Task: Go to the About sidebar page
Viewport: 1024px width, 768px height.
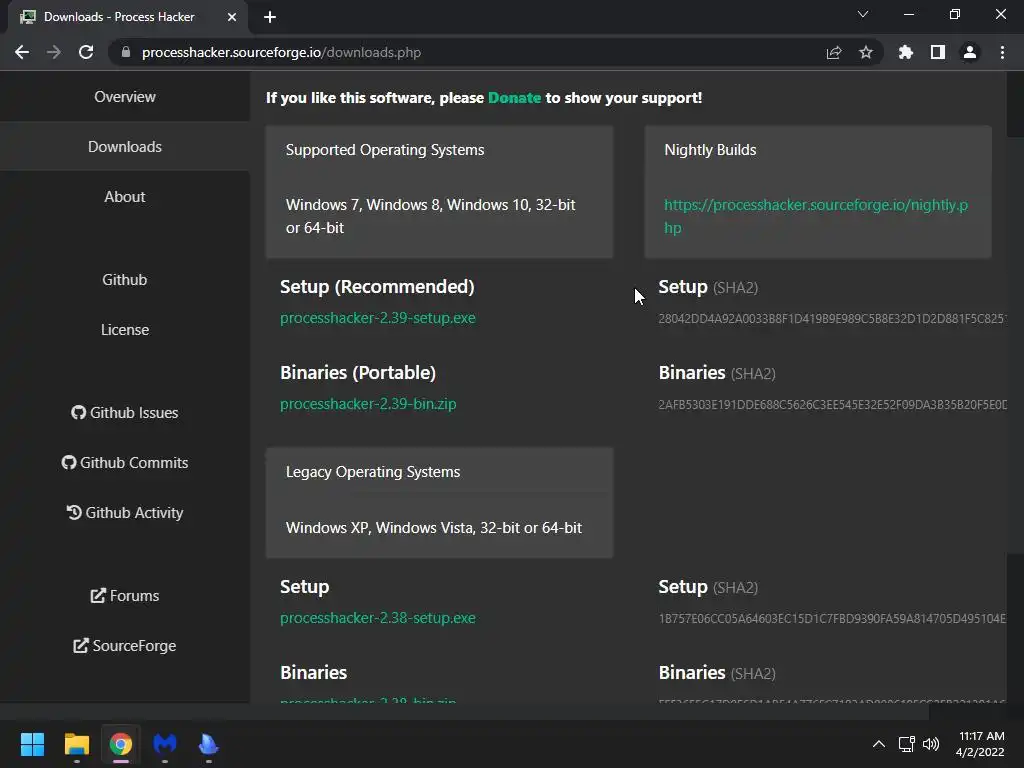Action: [125, 197]
